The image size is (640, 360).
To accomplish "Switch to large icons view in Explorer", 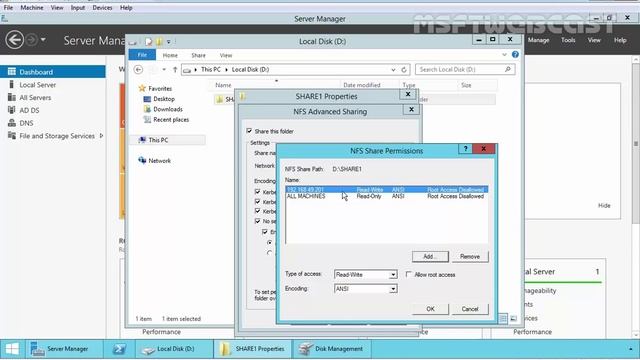I will (x=513, y=318).
